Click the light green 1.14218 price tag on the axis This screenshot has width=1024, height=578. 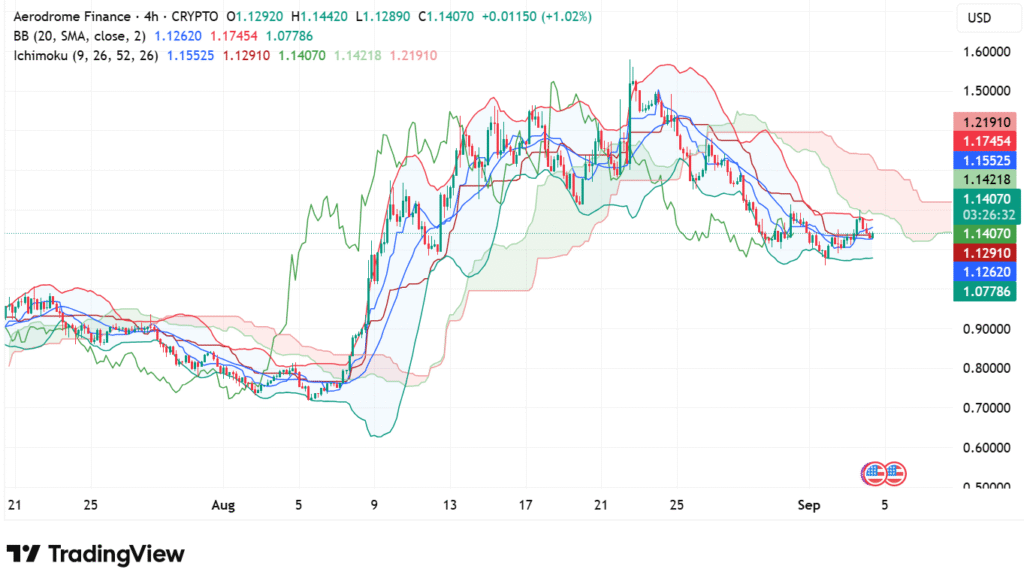click(985, 180)
